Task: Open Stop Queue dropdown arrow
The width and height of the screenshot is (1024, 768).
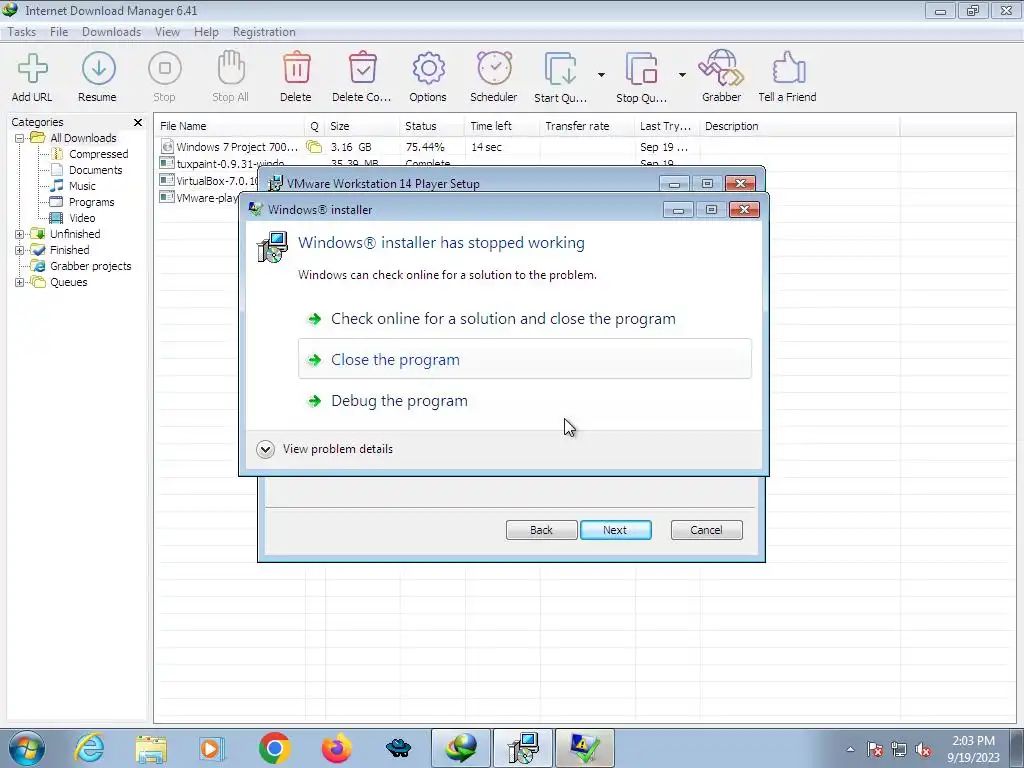Action: [682, 75]
